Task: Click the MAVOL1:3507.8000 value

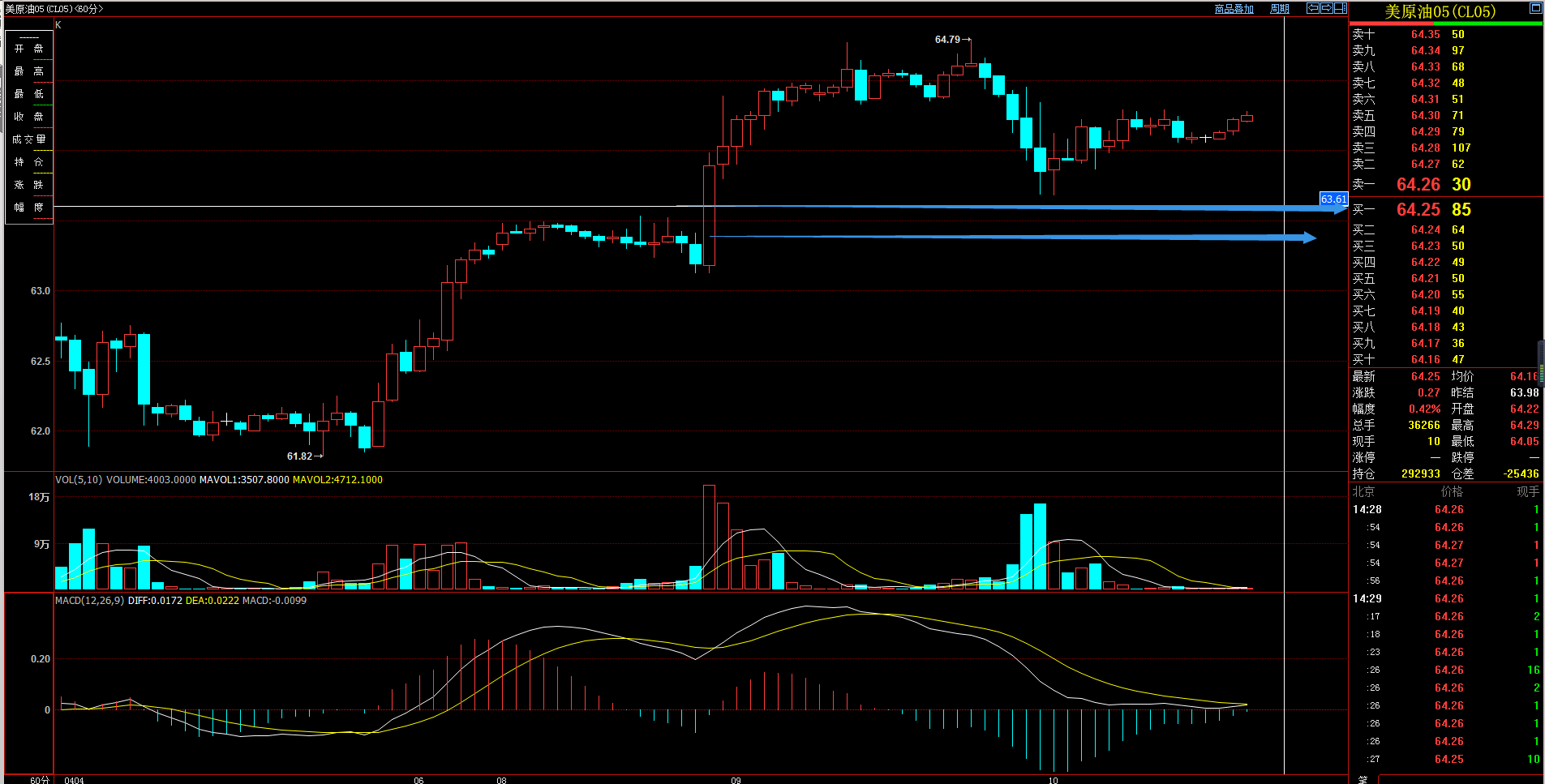Action: [x=244, y=480]
